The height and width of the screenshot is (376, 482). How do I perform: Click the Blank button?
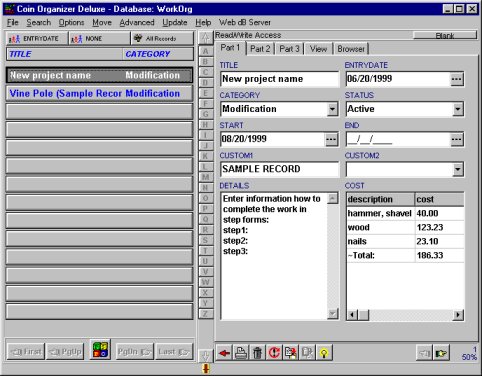point(445,35)
